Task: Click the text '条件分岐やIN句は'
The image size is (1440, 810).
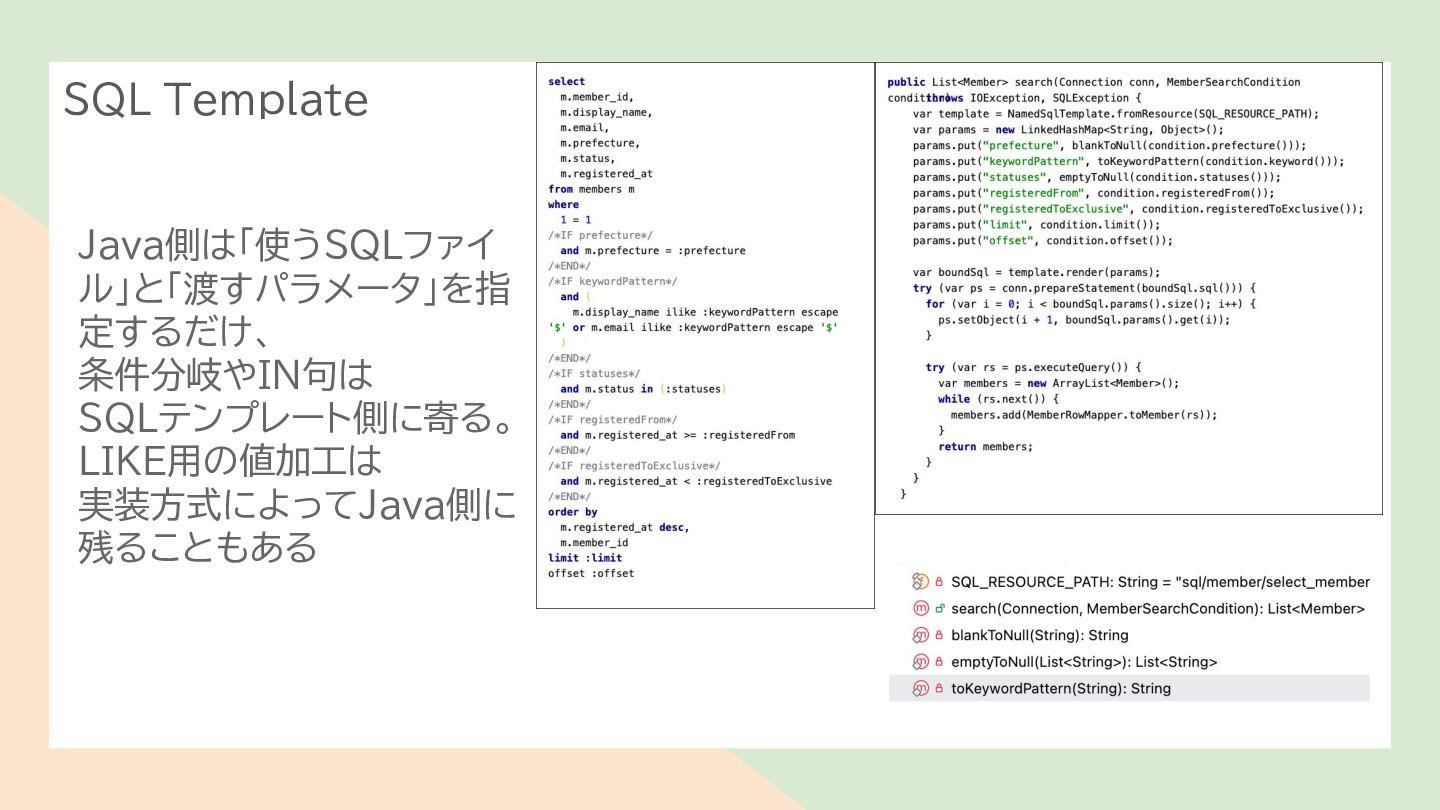Action: 225,377
